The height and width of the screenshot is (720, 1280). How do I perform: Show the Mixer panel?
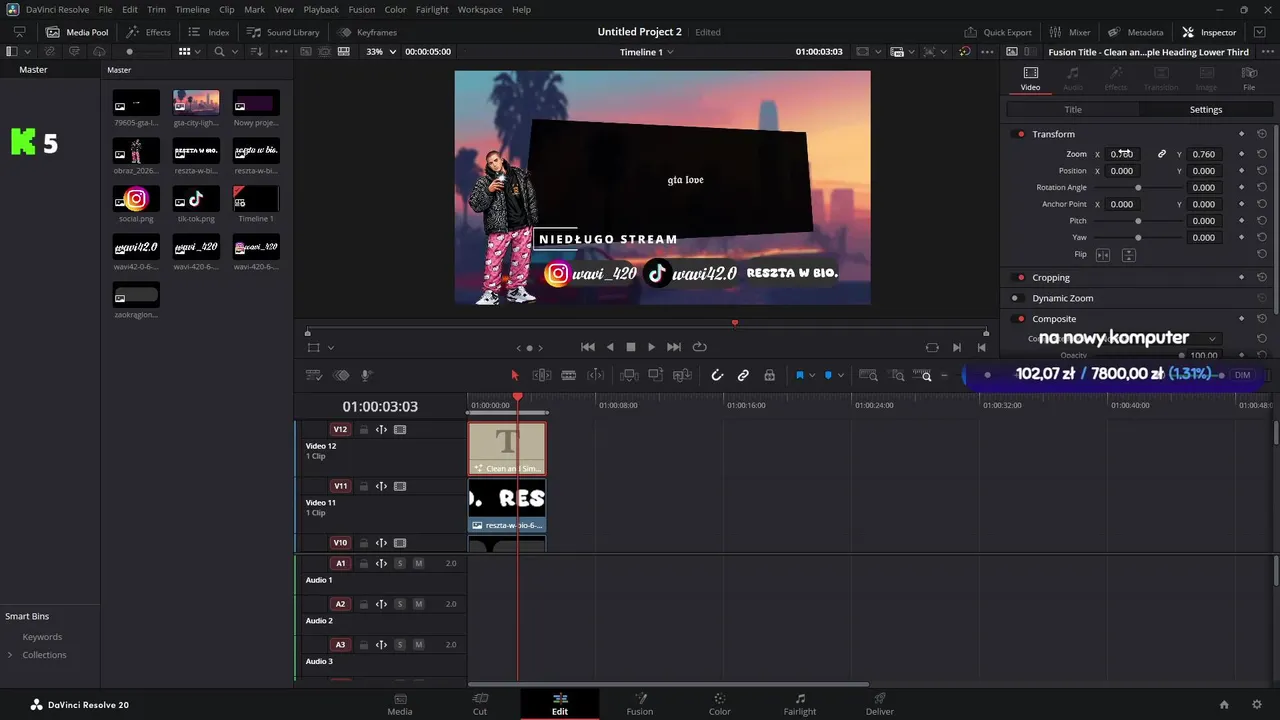coord(1069,32)
